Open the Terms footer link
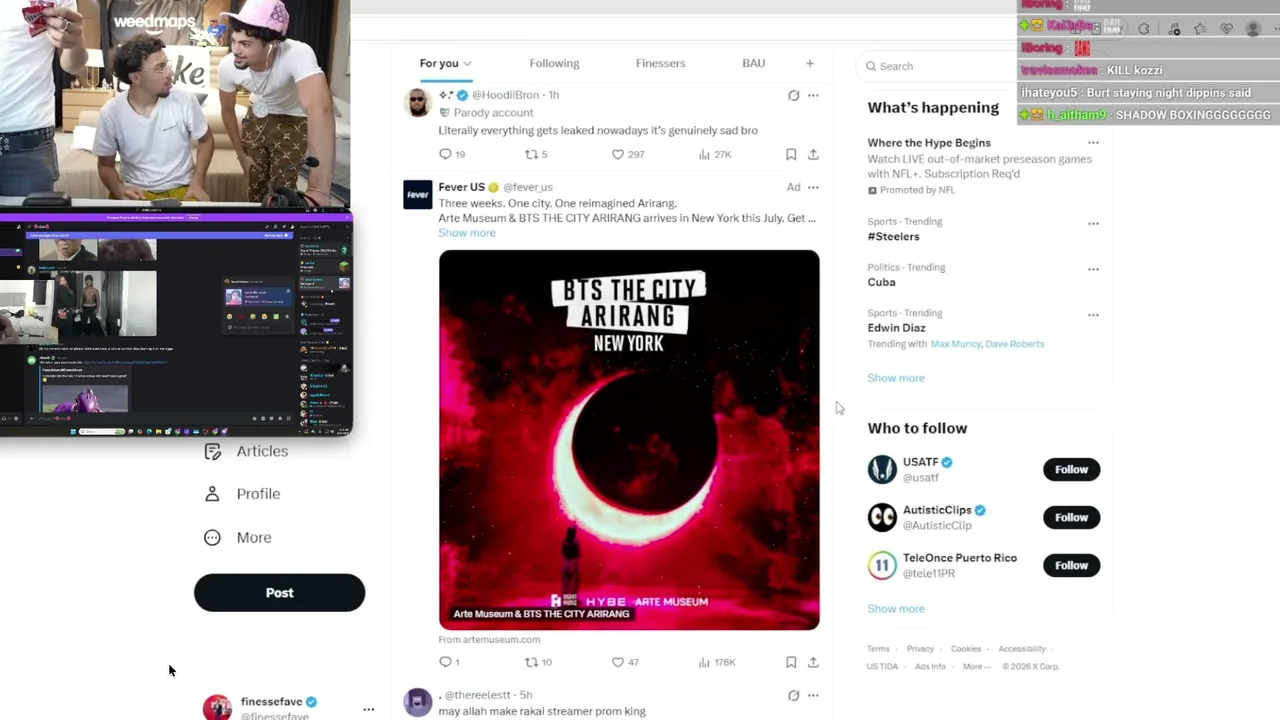Screen dimensions: 1280x720 pos(878,649)
